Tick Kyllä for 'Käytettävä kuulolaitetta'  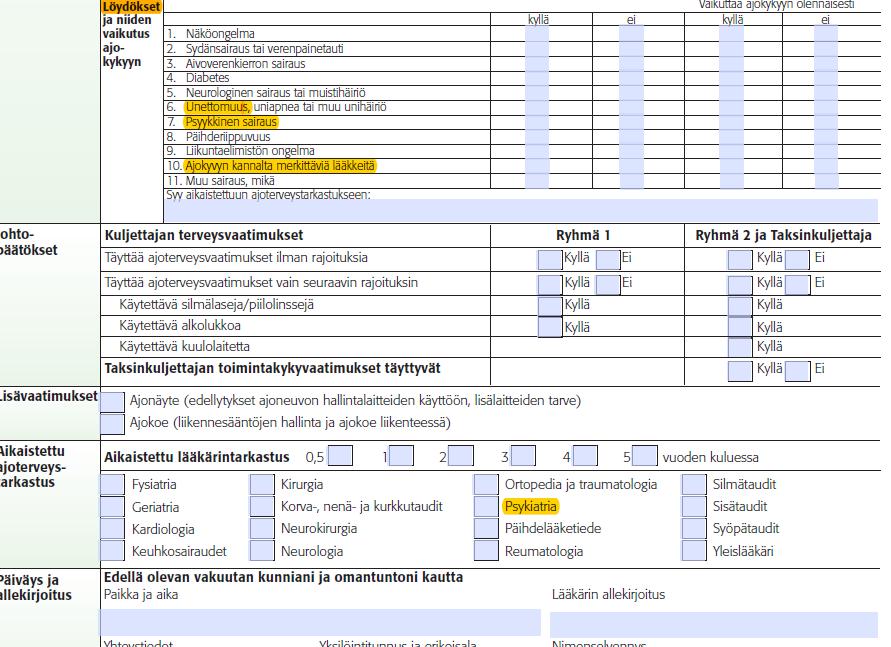click(740, 347)
